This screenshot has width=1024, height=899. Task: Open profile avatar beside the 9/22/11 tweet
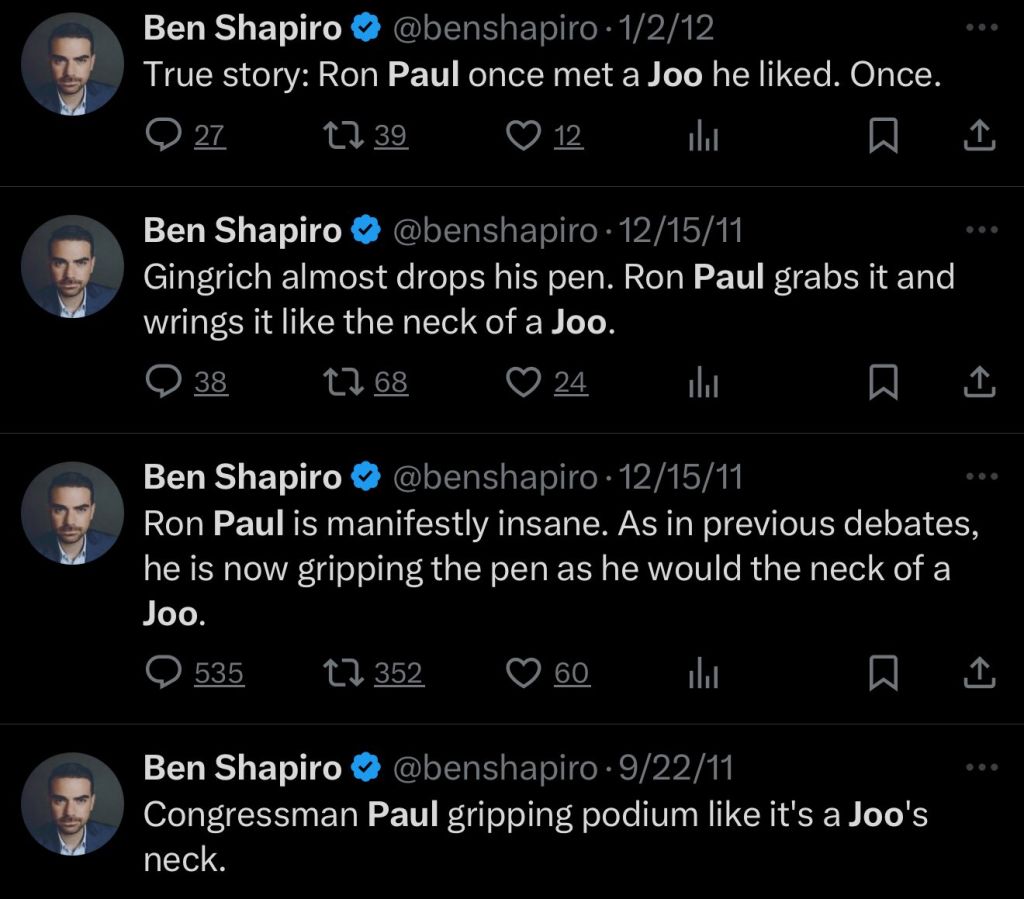[71, 802]
